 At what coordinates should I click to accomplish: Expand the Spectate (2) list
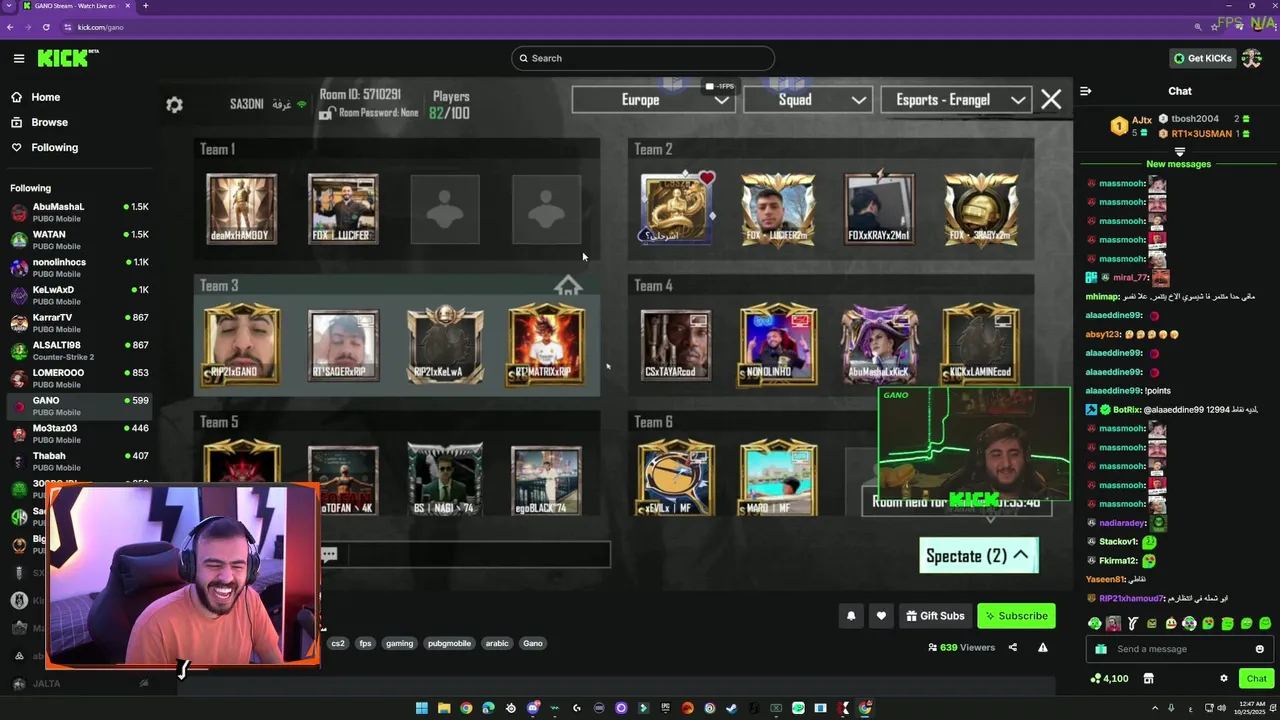point(979,556)
